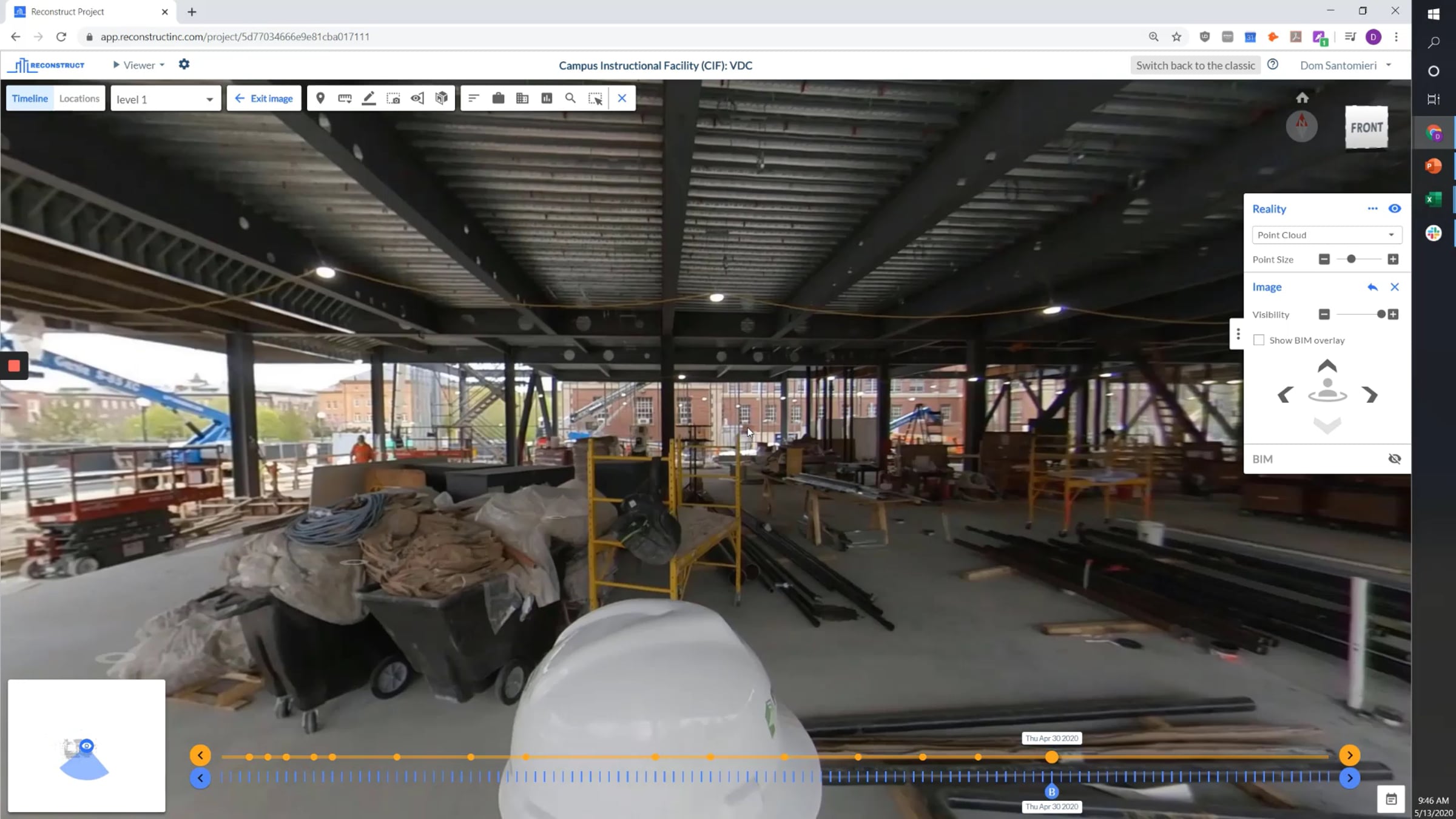The image size is (1456, 819).
Task: Open the Viewer mode dropdown
Action: tap(139, 65)
